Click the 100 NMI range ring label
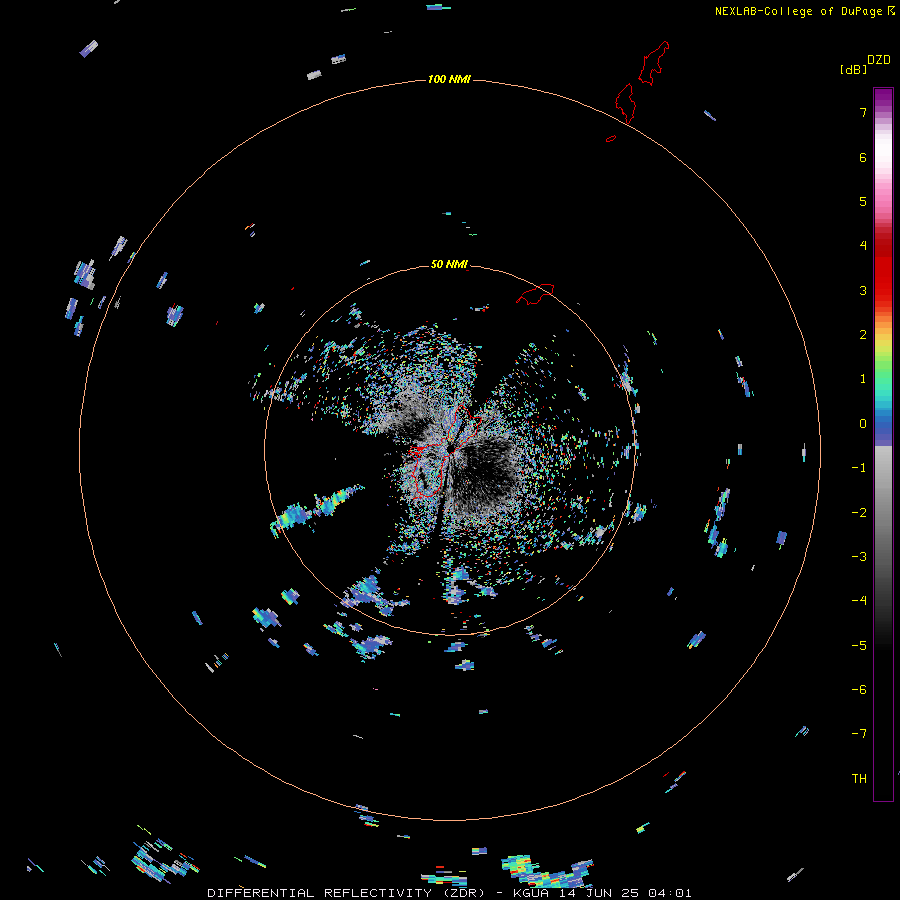 [449, 79]
